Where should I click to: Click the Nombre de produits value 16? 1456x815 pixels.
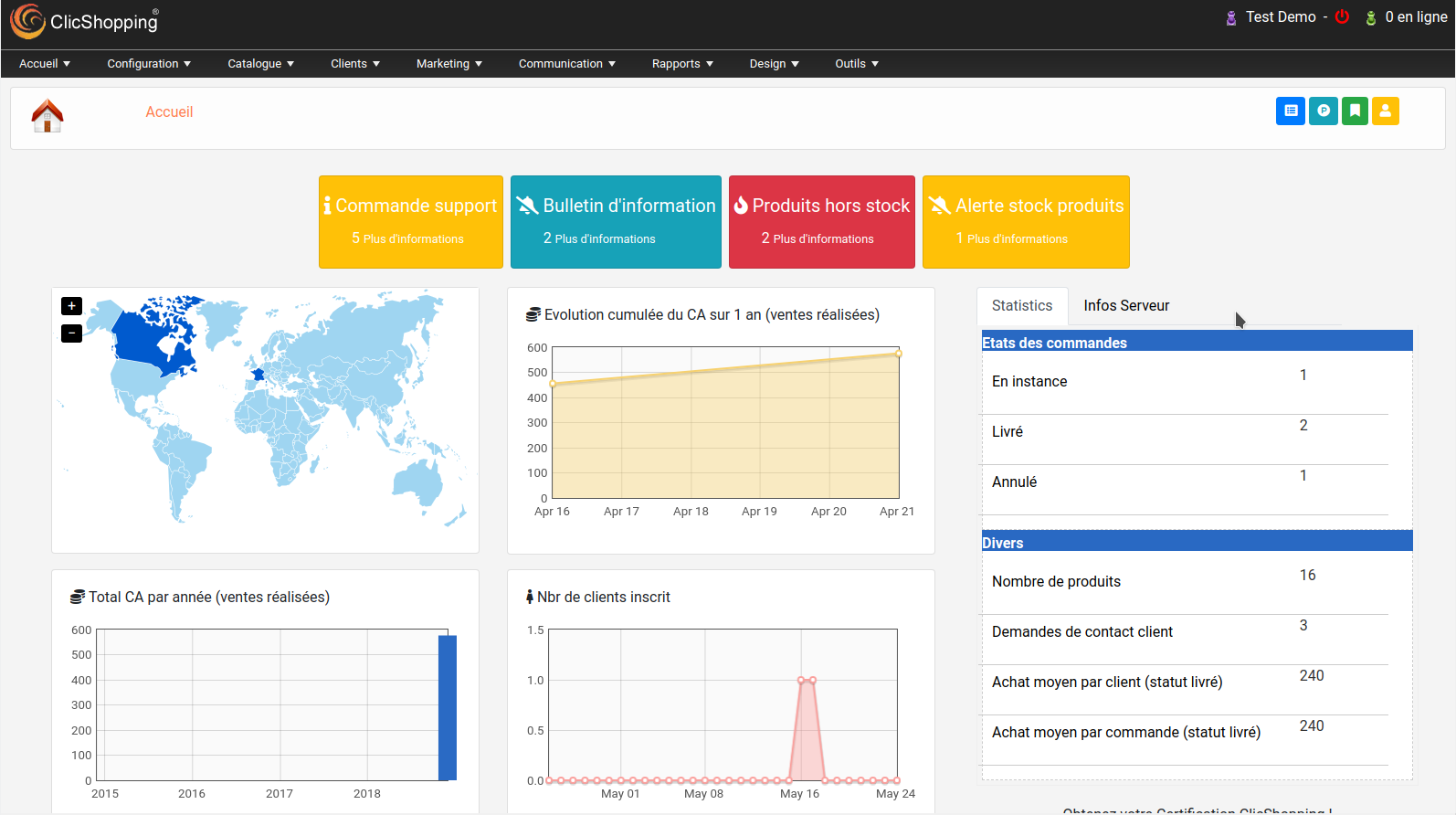click(1307, 576)
